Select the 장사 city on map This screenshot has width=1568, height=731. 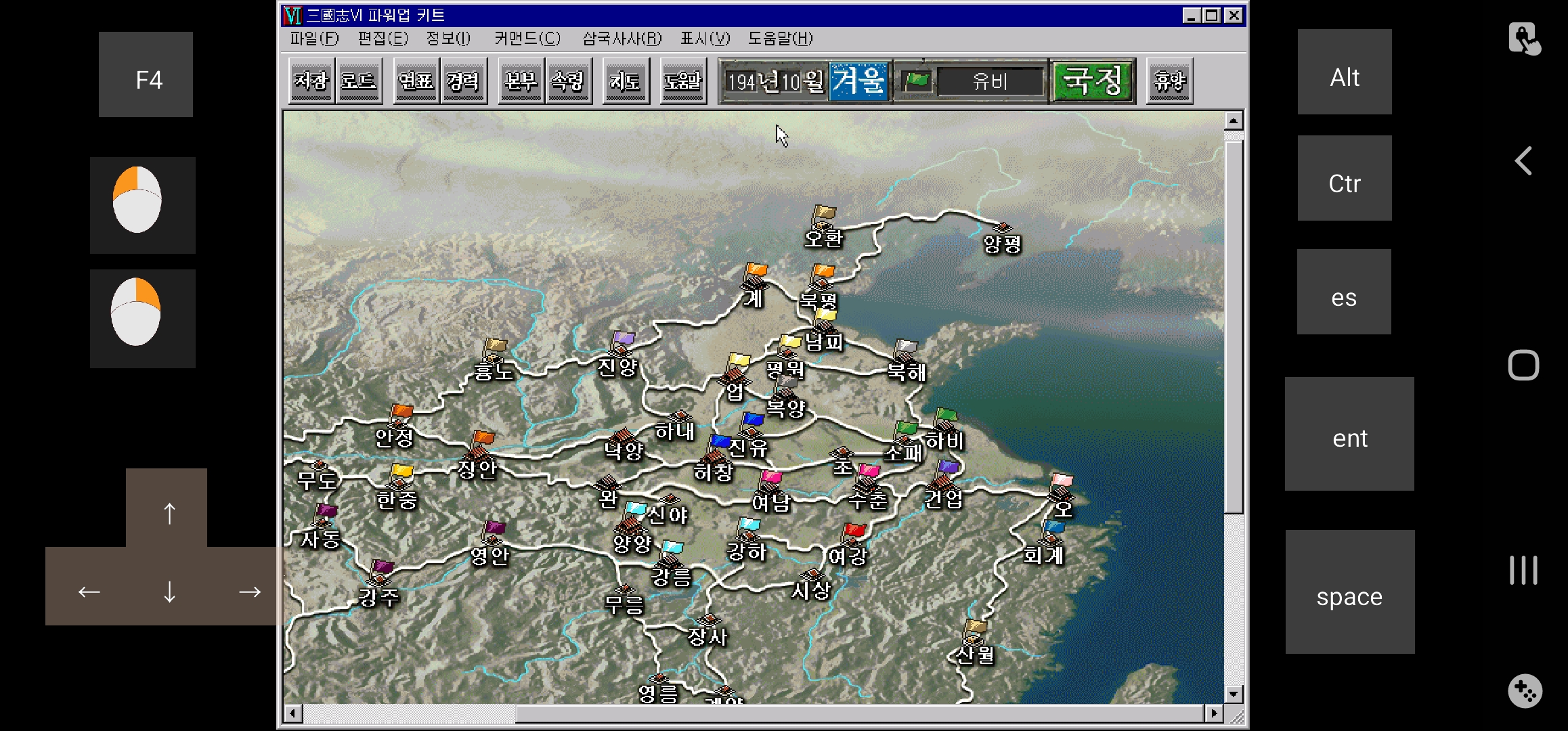click(707, 630)
